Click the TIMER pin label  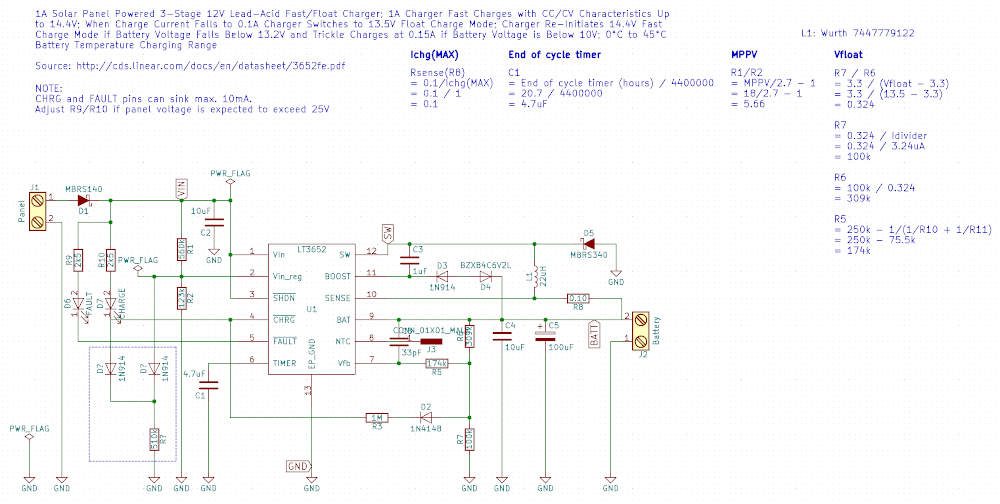pyautogui.click(x=284, y=363)
